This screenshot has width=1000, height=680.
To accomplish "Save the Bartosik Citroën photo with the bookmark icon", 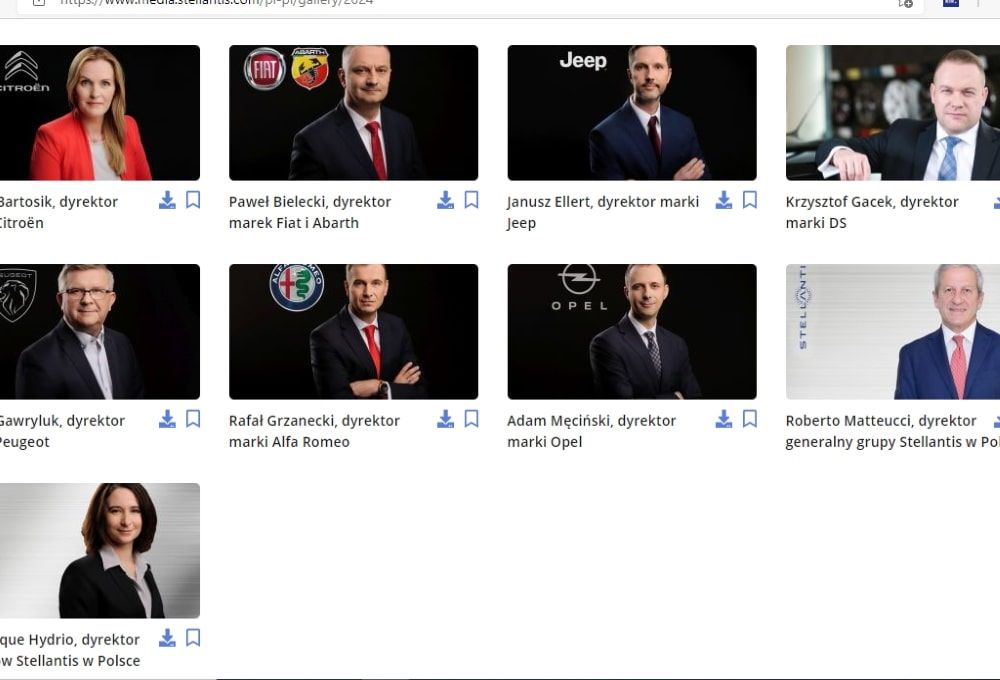I will click(193, 201).
